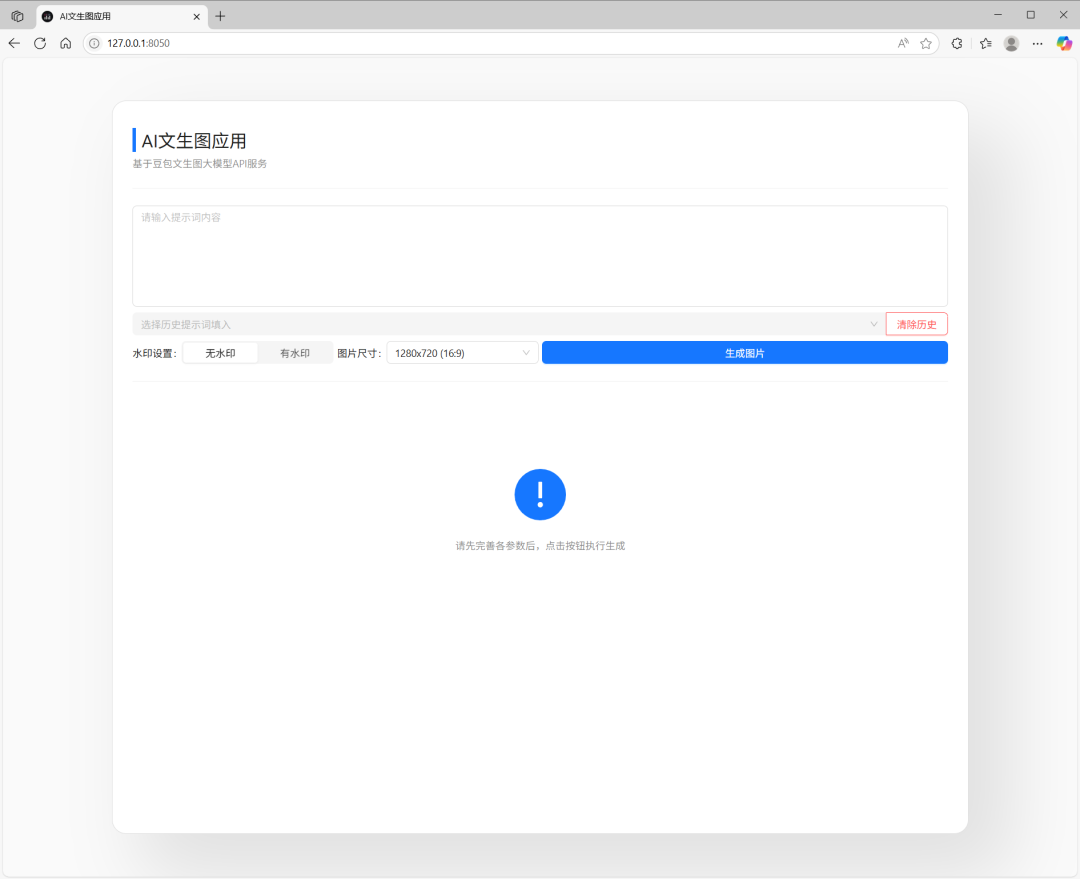Switch watermark setting to 有水印
Viewport: 1080px width, 879px height.
pos(296,352)
